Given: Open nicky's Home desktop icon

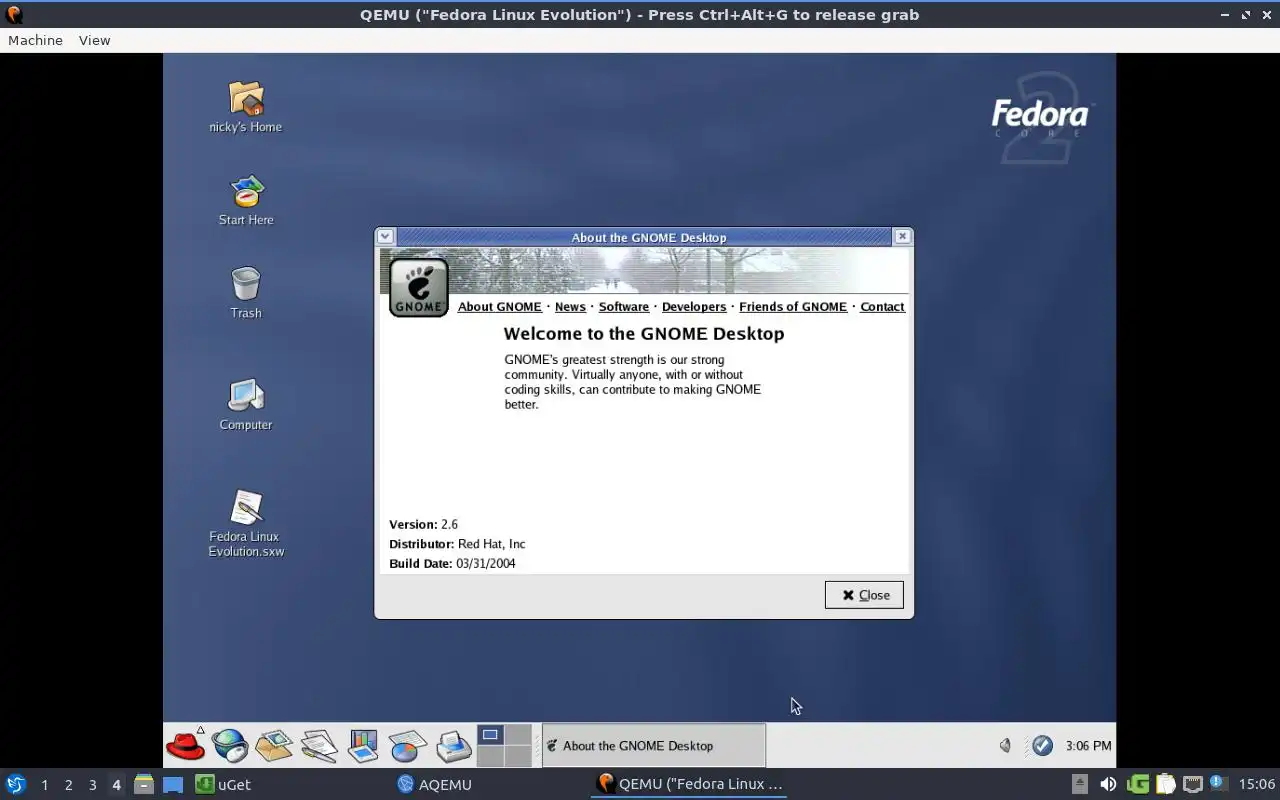Looking at the screenshot, I should (x=246, y=106).
